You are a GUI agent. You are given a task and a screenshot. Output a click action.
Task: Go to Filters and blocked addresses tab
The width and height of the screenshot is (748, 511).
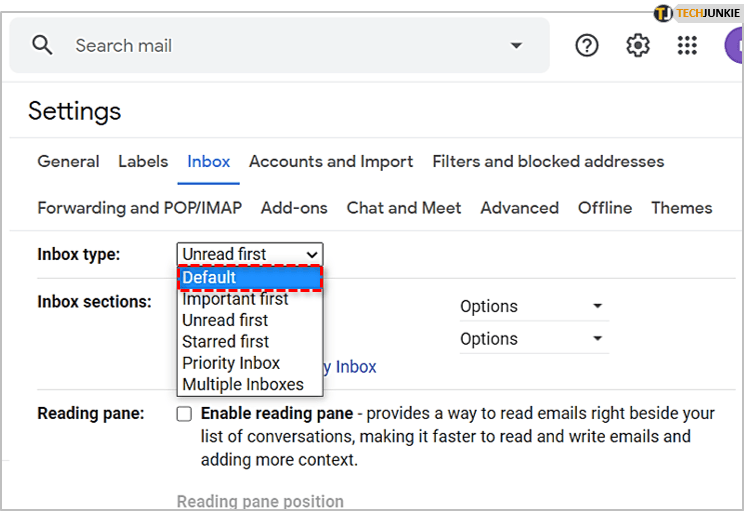(548, 161)
